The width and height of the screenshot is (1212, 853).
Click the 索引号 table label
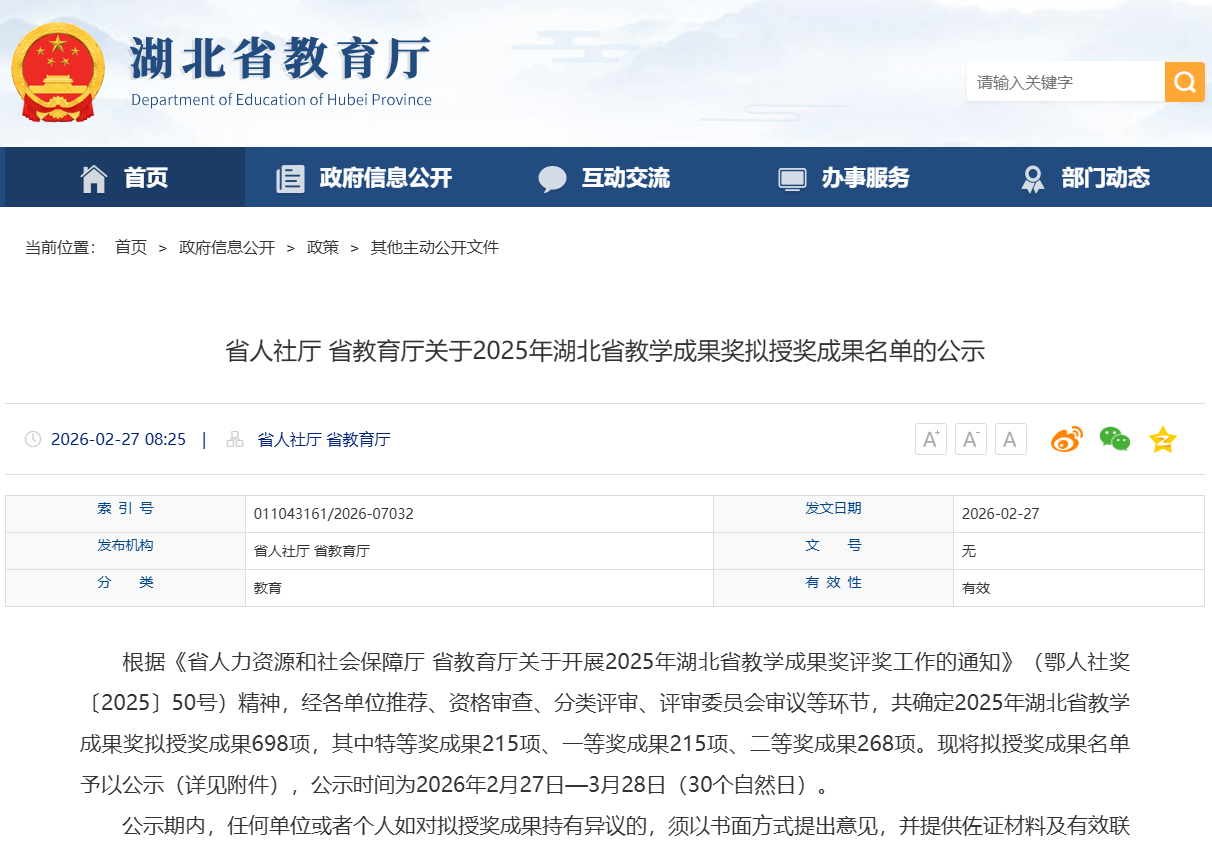[x=125, y=508]
